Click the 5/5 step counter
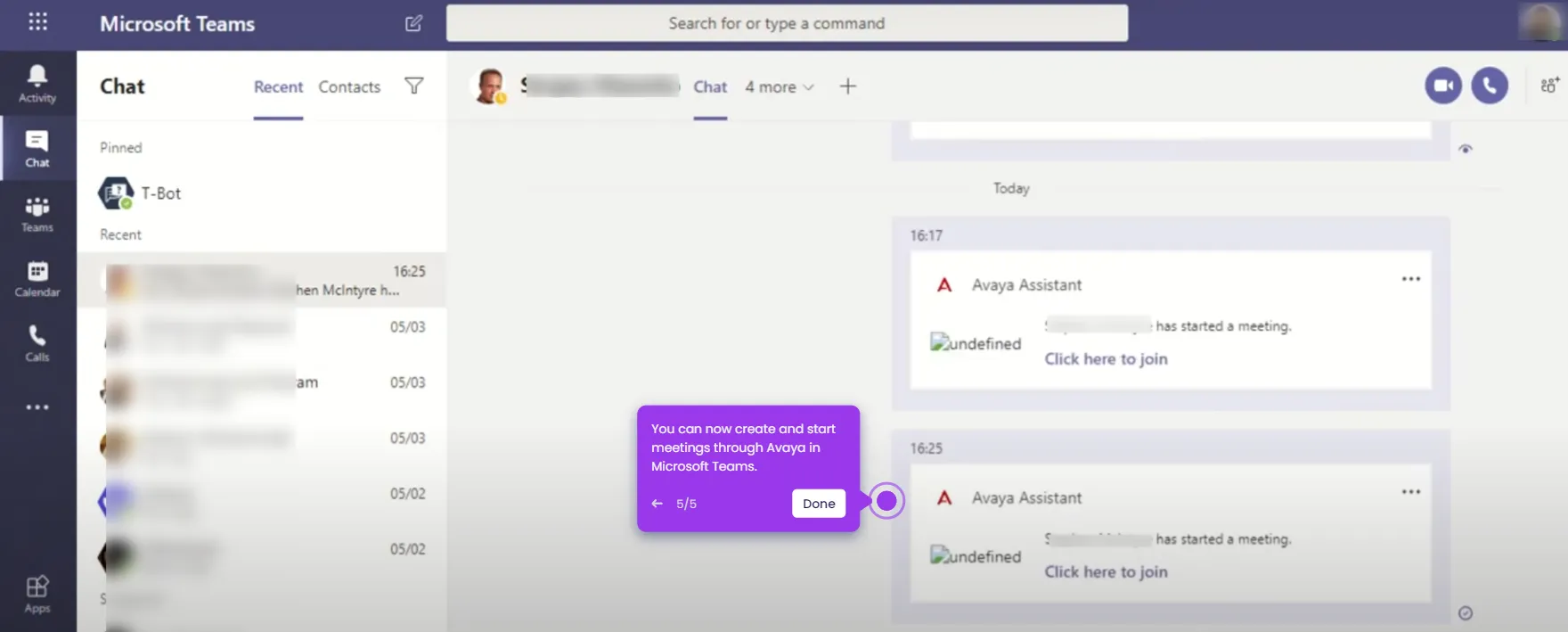 coord(686,504)
